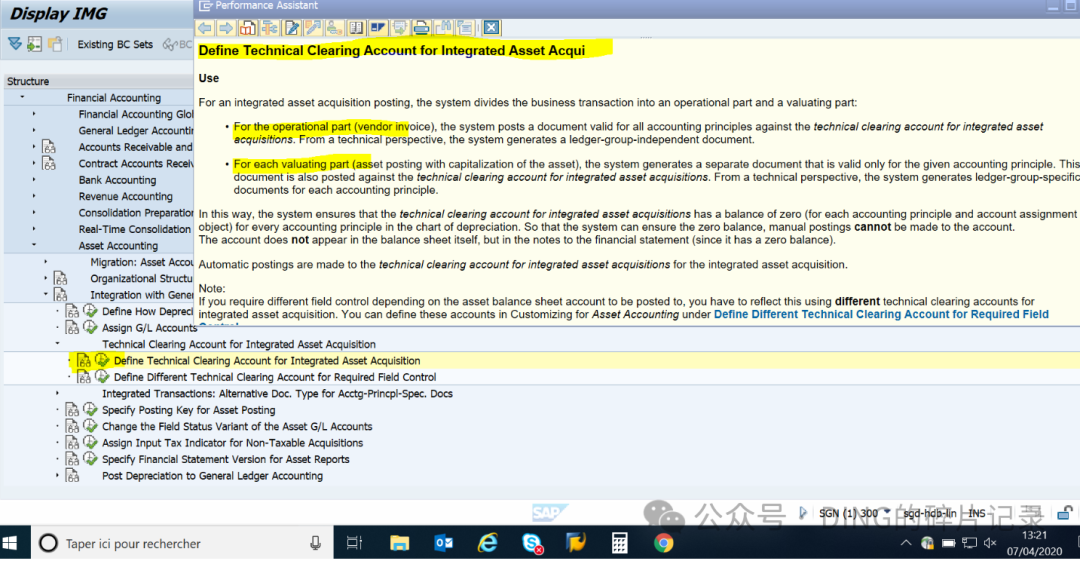1080x561 pixels.
Task: Click the person/Portal help toolbar icon
Action: 335,28
